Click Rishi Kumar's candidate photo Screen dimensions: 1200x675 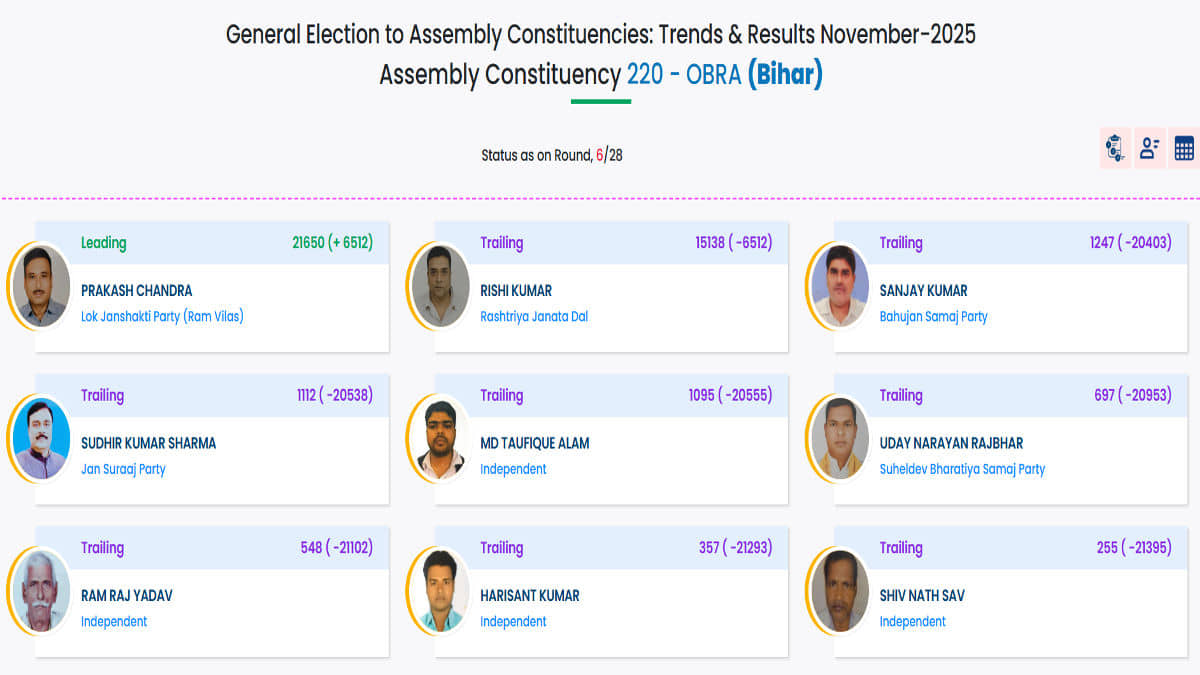[x=441, y=286]
